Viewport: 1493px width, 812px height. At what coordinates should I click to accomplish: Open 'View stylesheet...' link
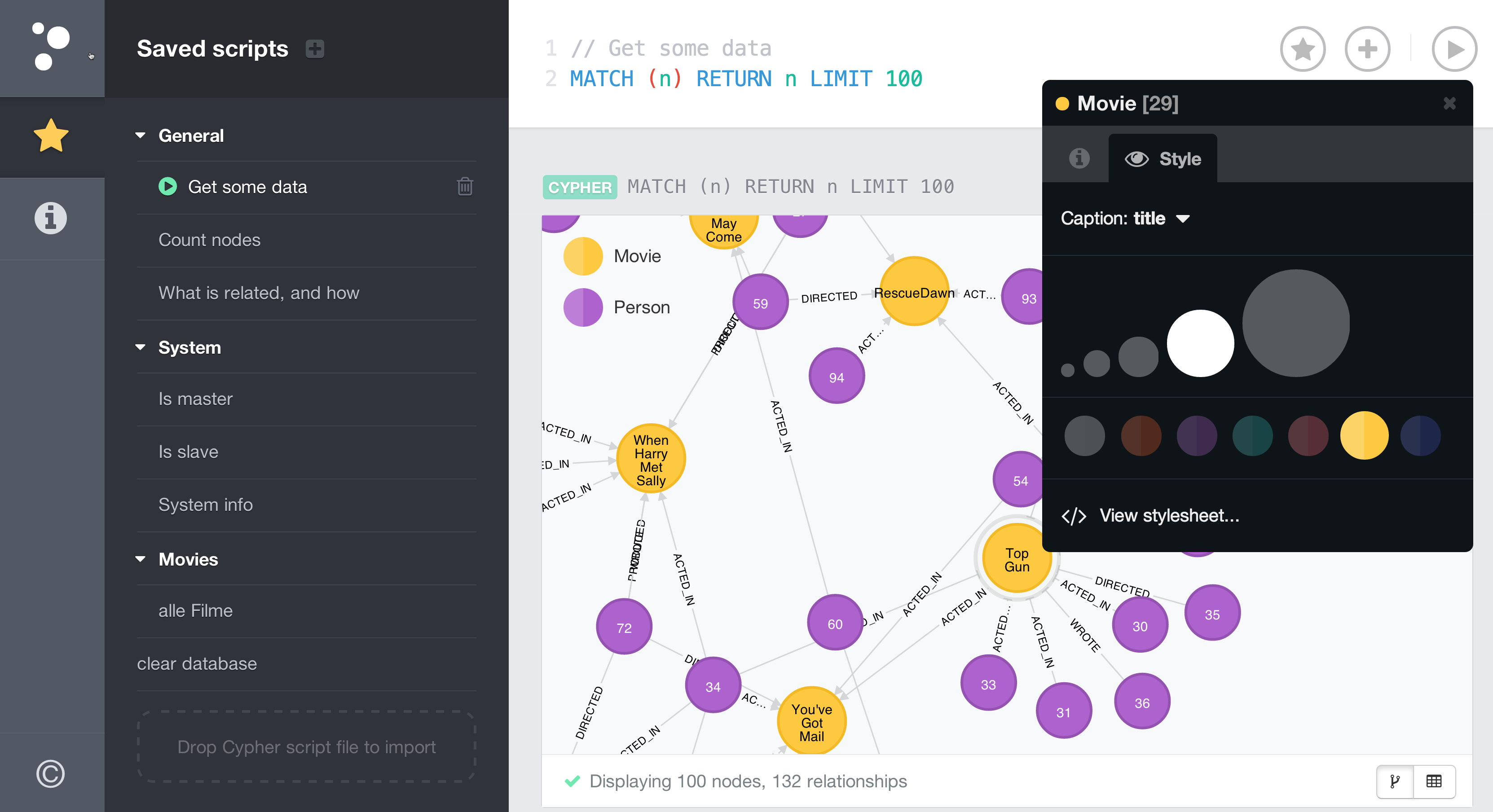(1167, 516)
